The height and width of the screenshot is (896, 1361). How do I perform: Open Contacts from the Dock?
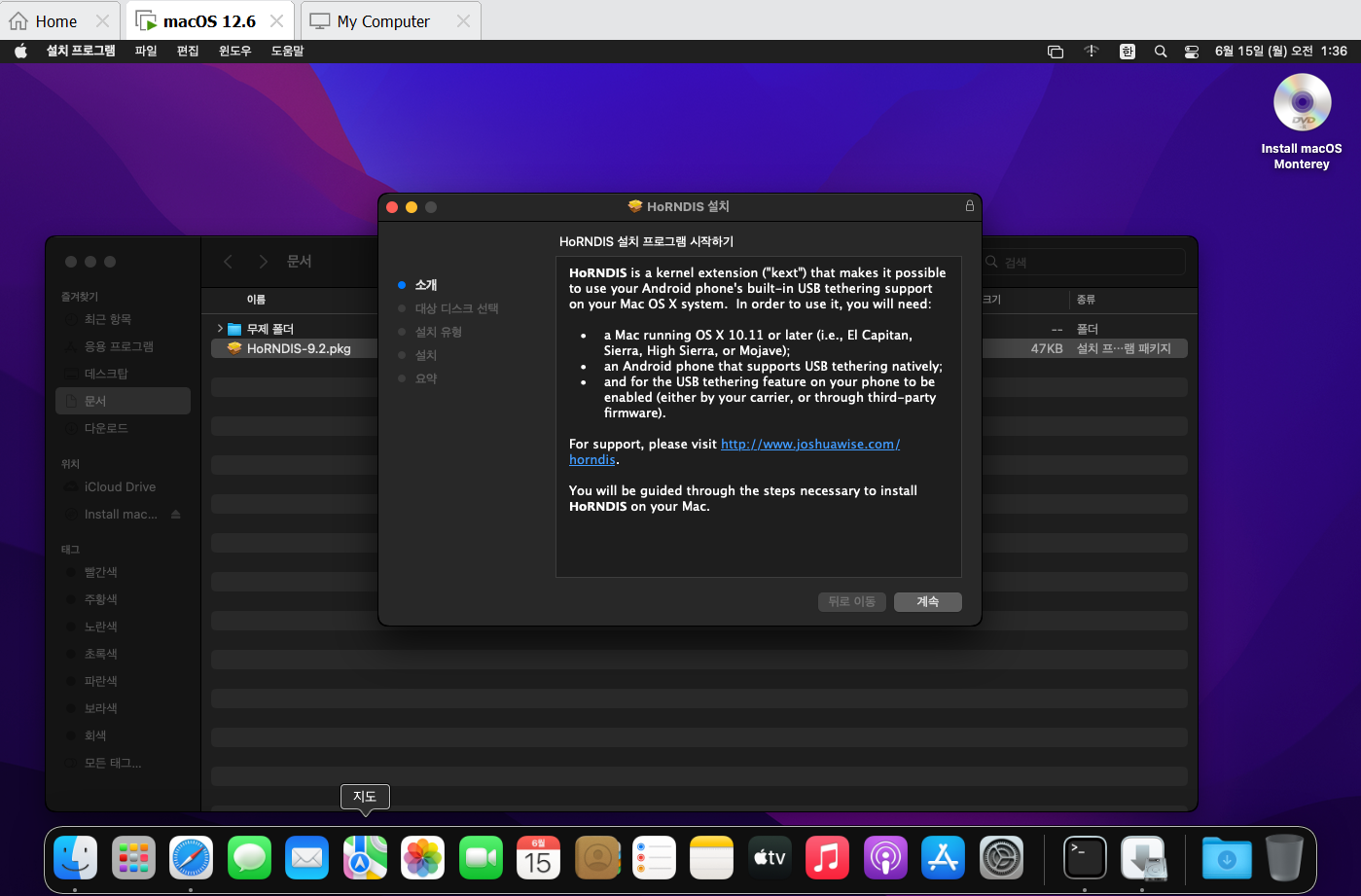[596, 858]
